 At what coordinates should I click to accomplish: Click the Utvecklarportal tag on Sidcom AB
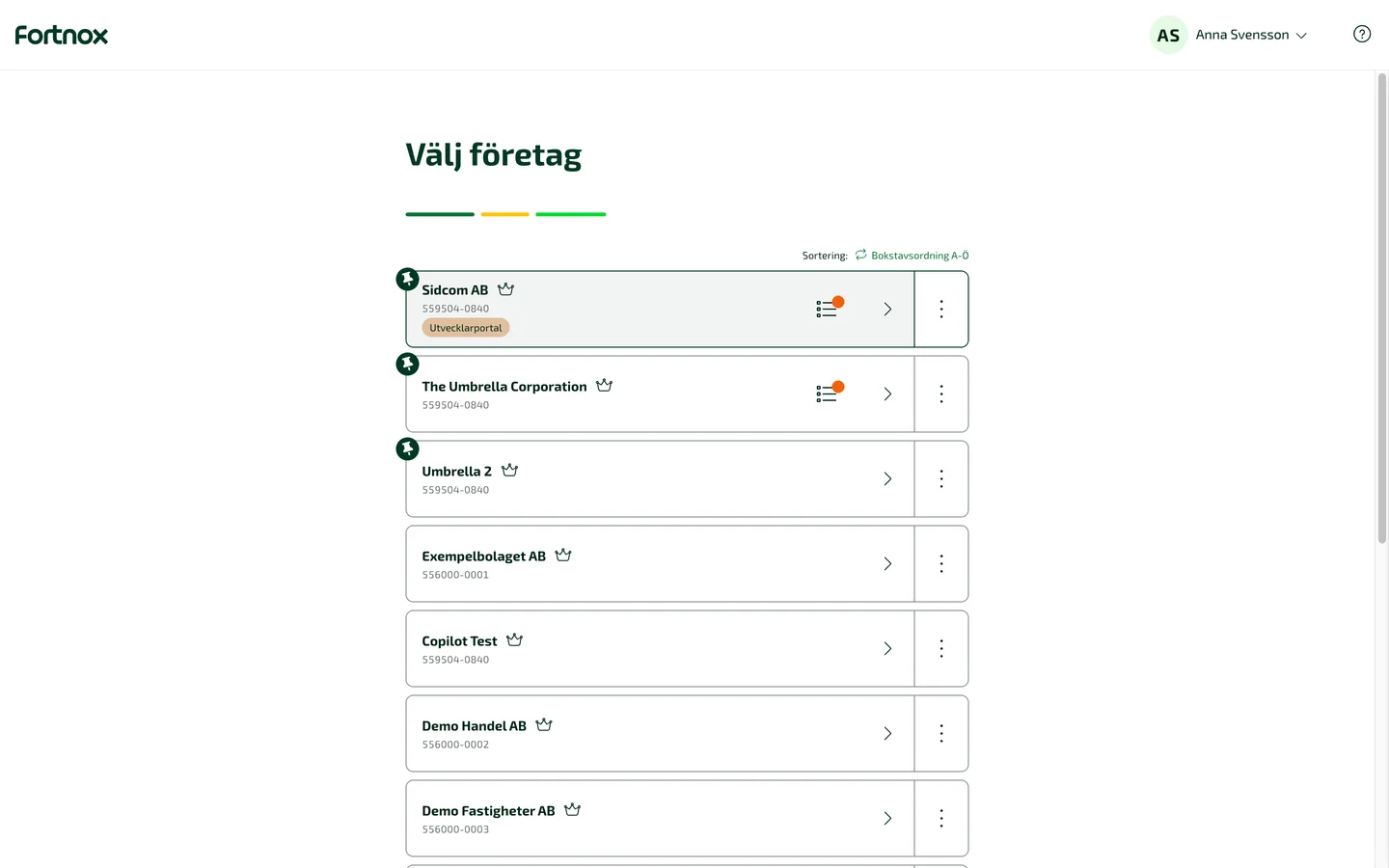[466, 328]
